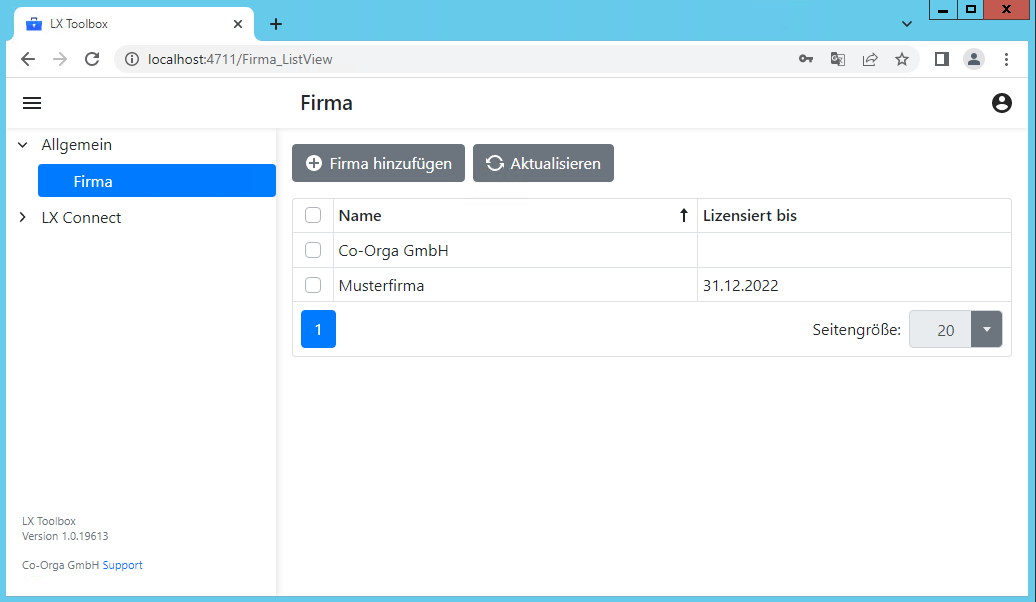
Task: Click the translate page icon
Action: click(837, 59)
